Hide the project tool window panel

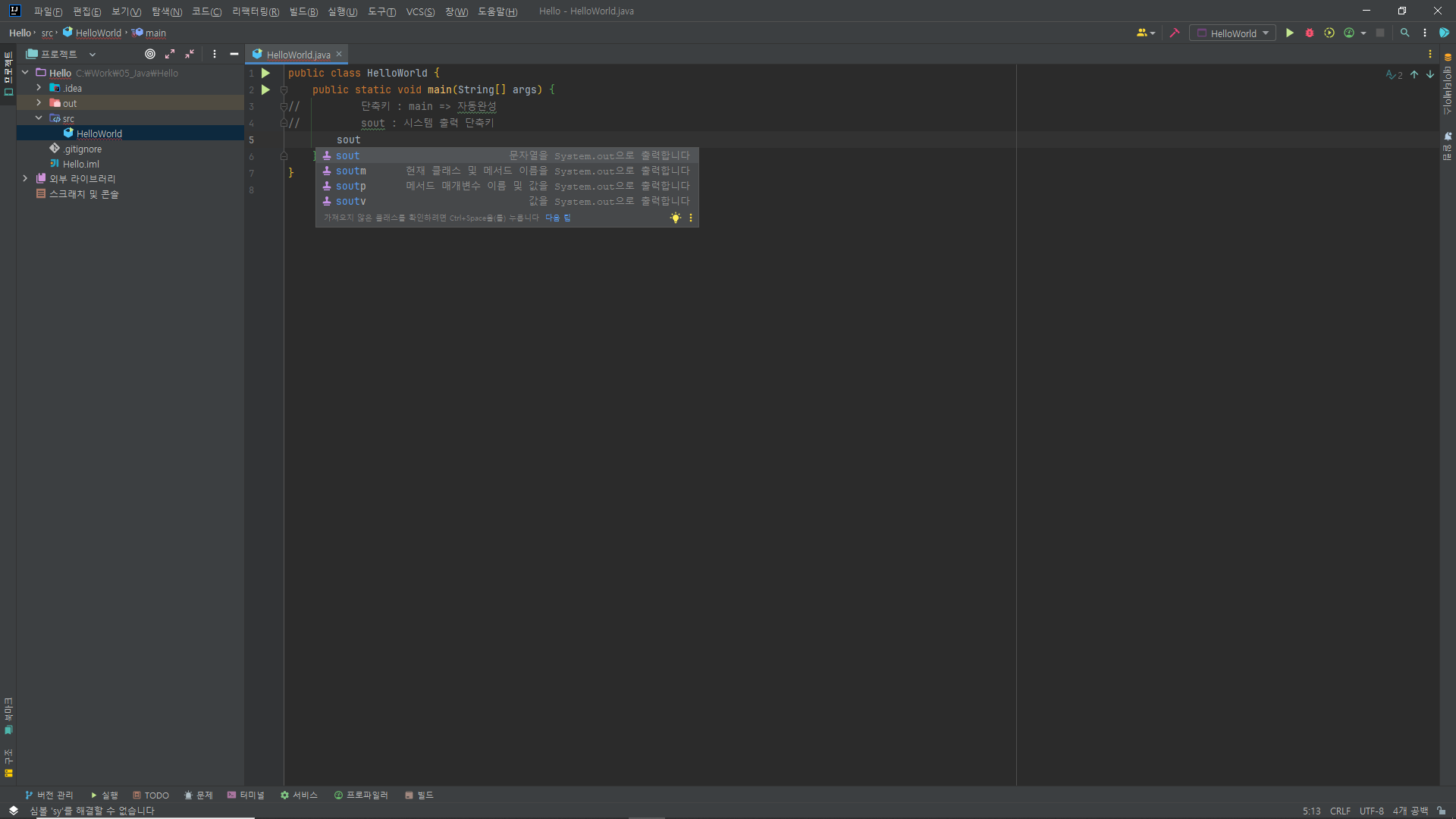pyautogui.click(x=234, y=54)
